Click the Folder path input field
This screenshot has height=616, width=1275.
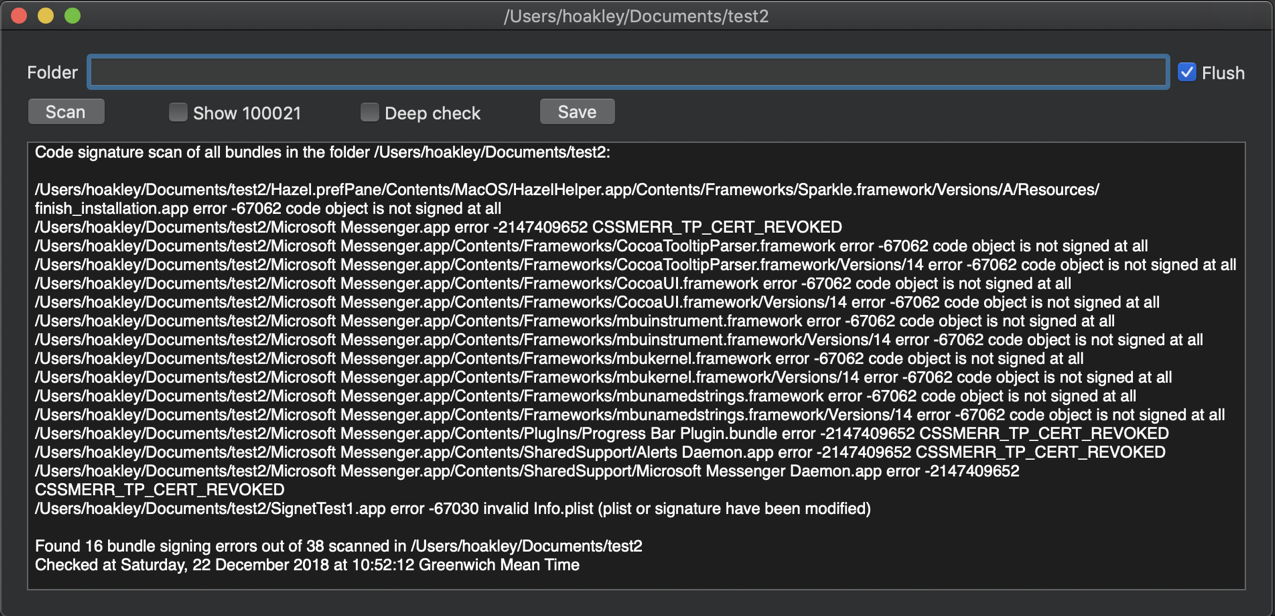[x=627, y=72]
